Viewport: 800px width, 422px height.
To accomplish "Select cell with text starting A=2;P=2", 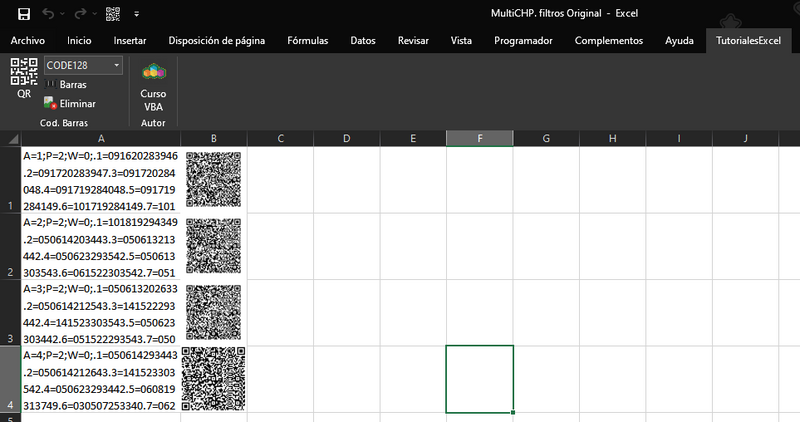I will click(101, 246).
